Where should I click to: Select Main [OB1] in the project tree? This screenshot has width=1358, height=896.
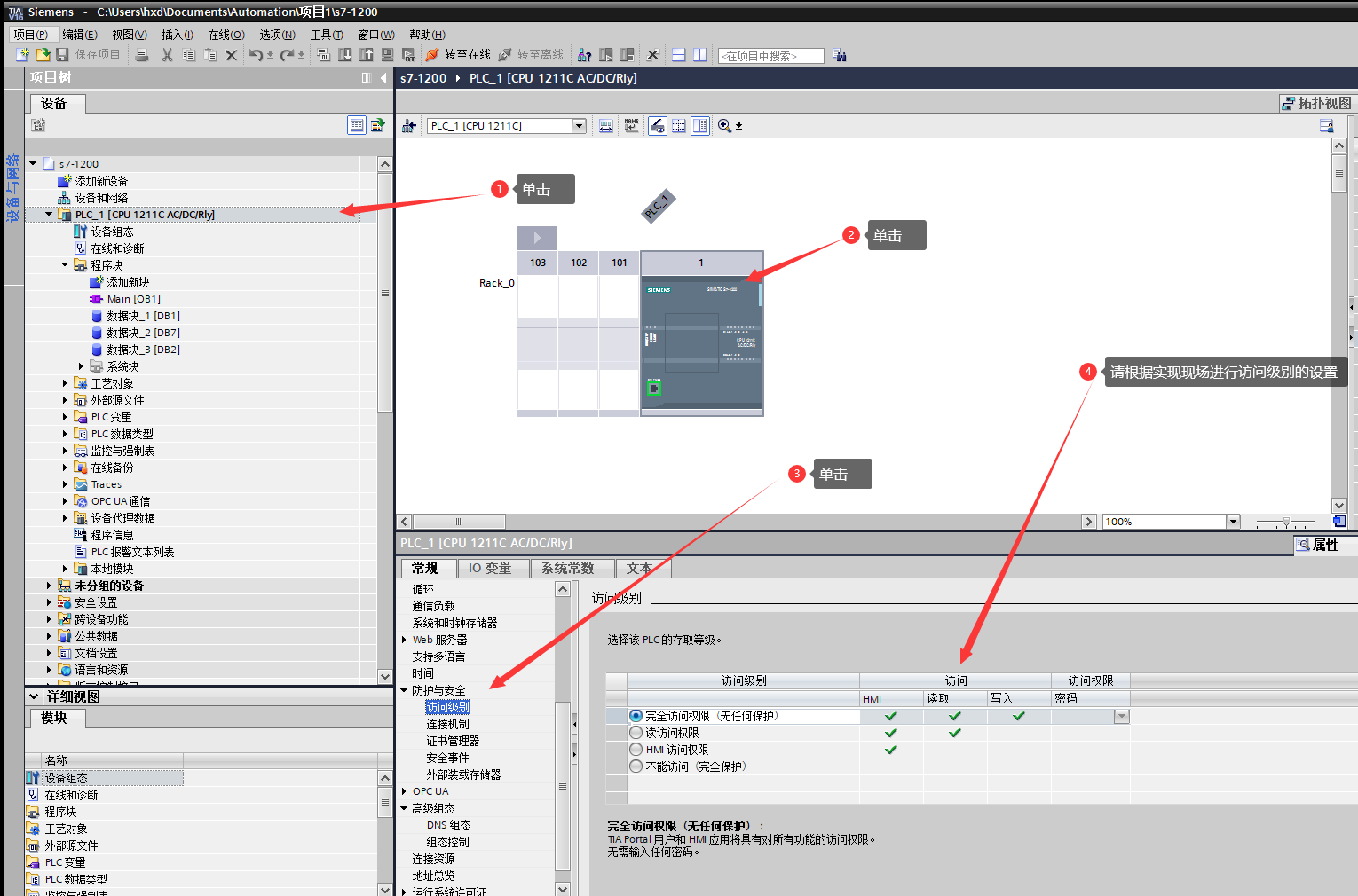[134, 299]
